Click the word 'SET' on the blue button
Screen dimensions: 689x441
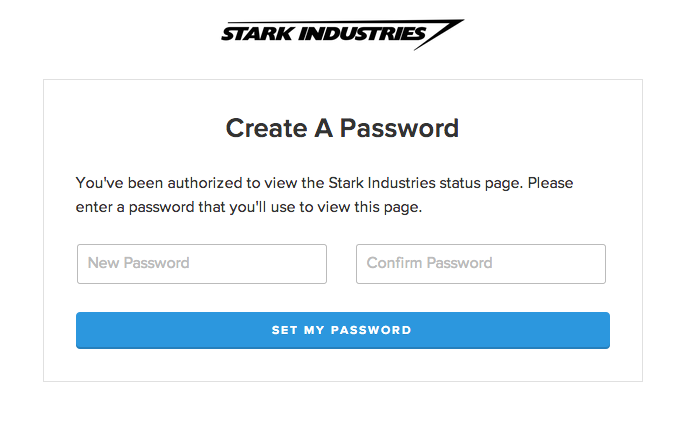tap(284, 330)
